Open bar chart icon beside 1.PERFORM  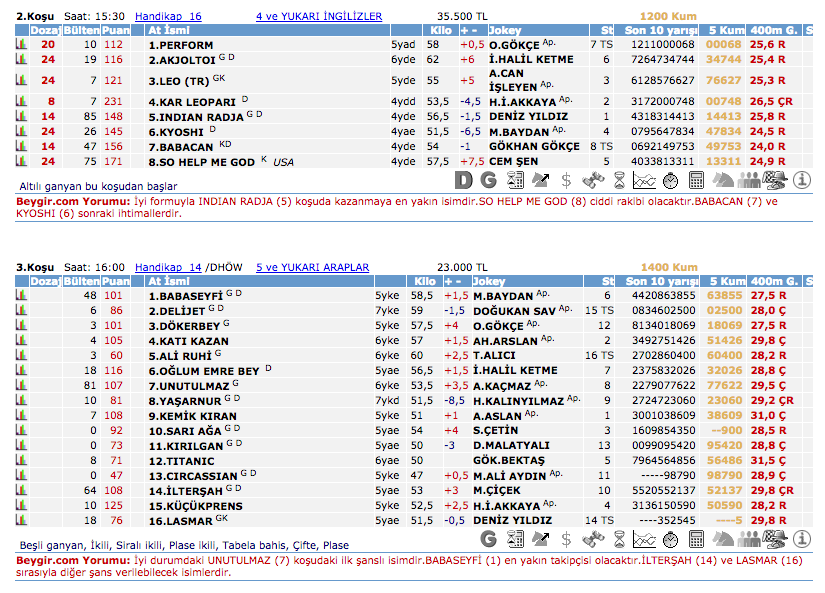click(x=22, y=45)
